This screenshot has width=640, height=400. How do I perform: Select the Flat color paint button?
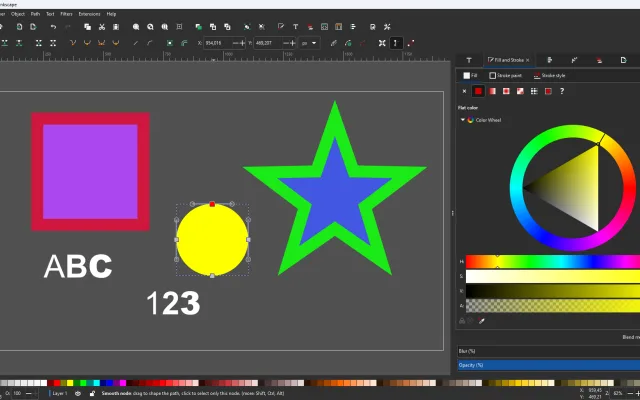[x=478, y=91]
